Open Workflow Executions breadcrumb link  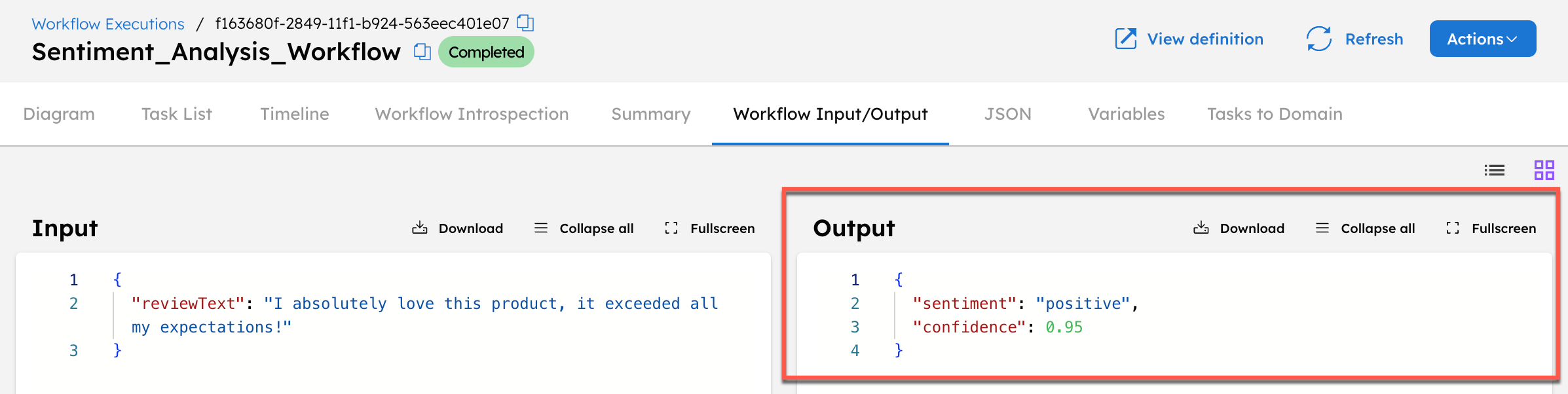tap(108, 24)
